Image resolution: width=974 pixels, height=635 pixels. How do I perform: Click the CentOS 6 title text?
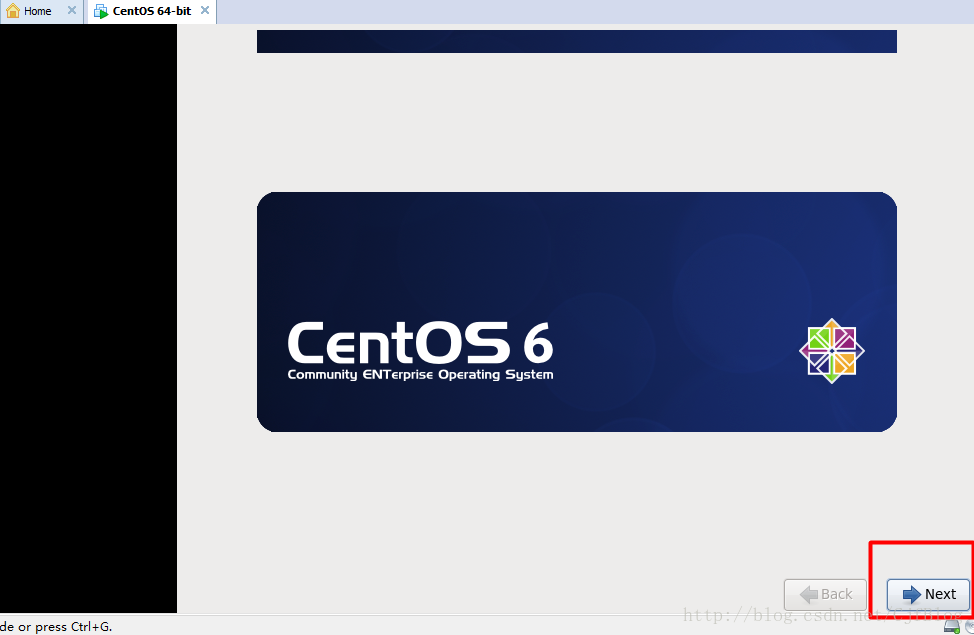point(420,342)
